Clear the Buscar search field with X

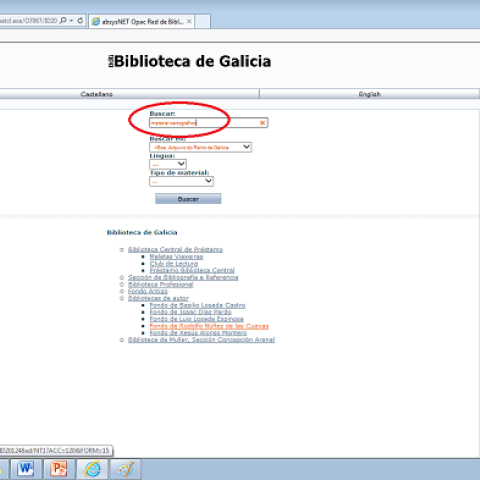[x=262, y=123]
